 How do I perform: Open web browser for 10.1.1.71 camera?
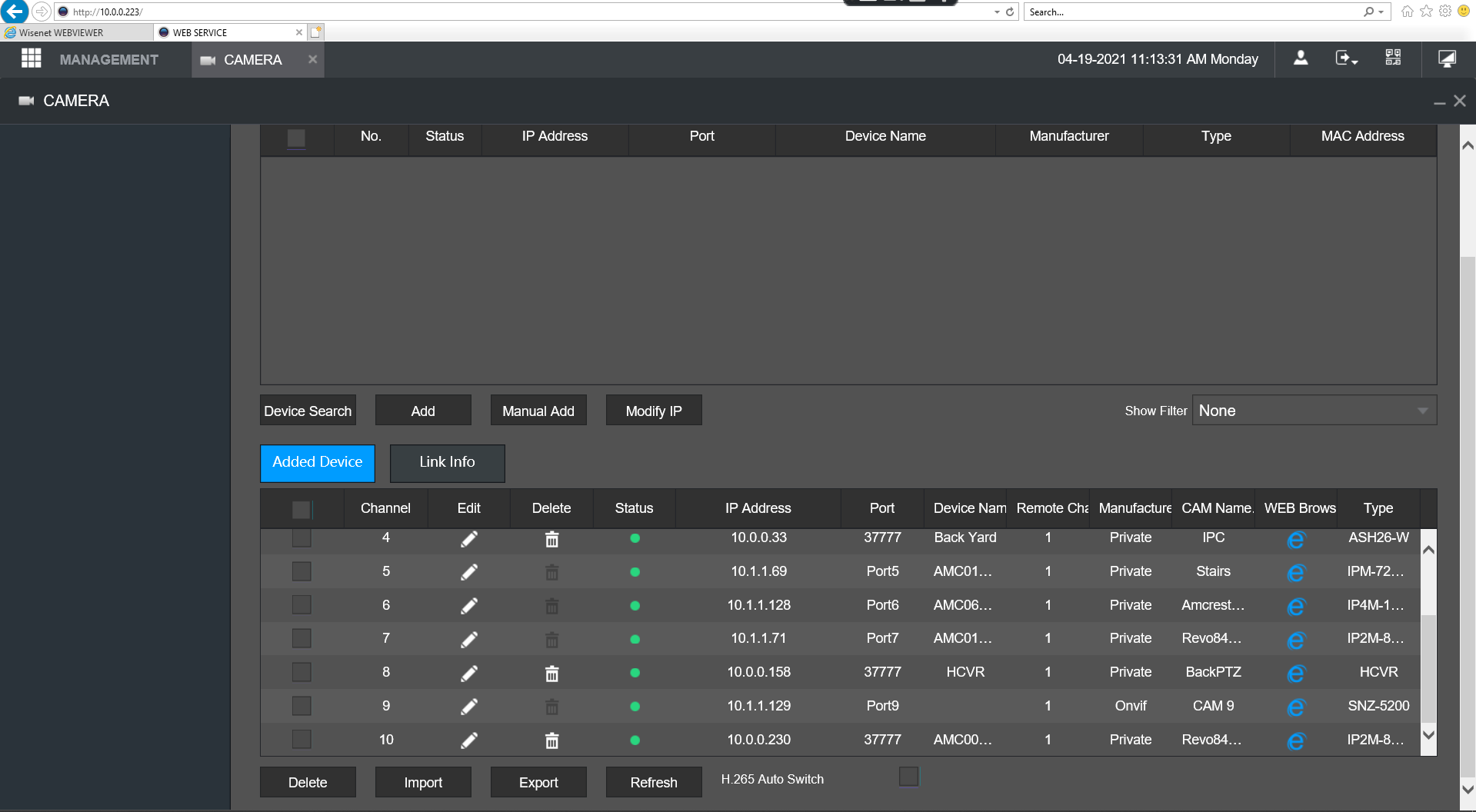pos(1296,640)
